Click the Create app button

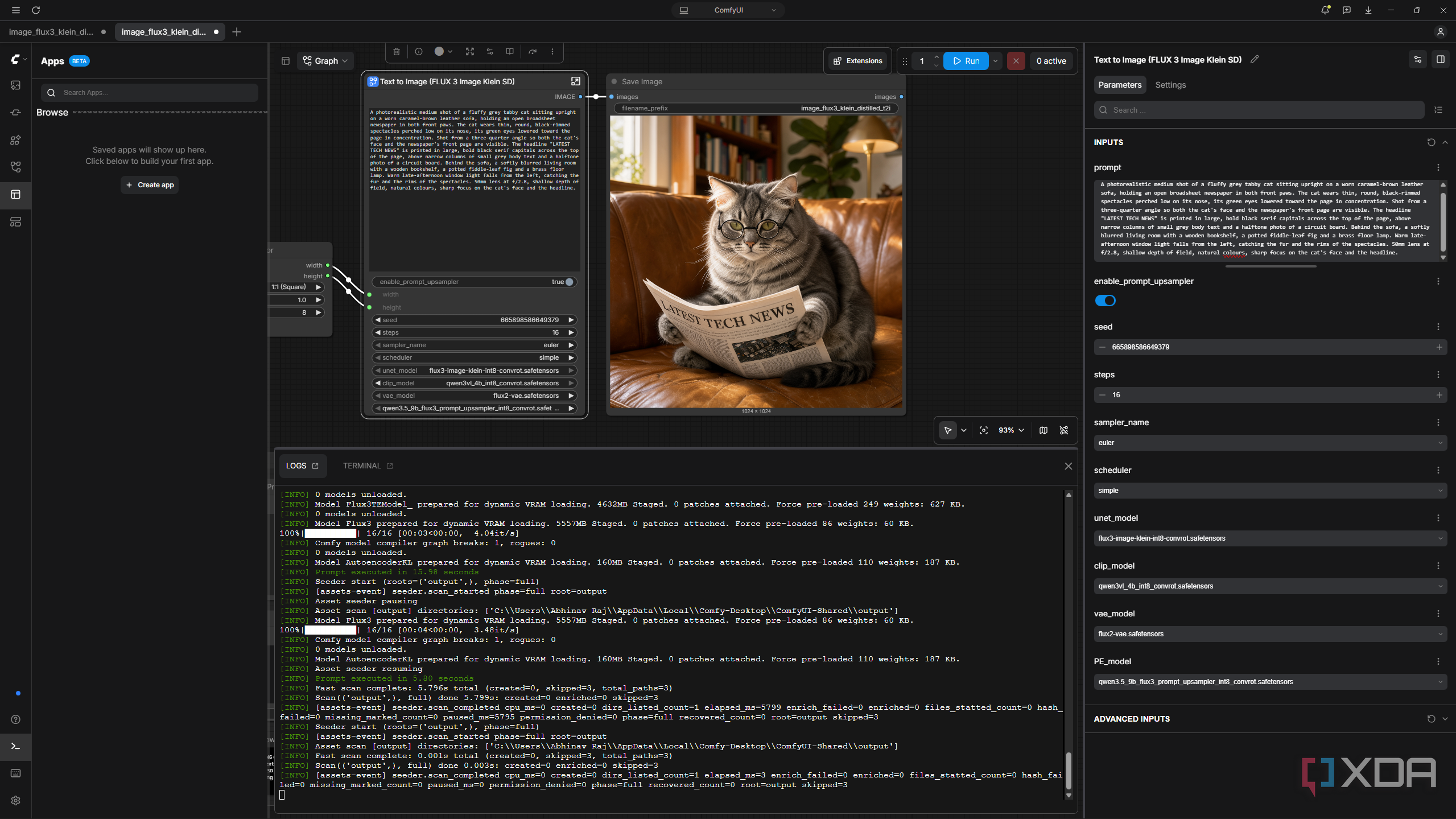pyautogui.click(x=150, y=185)
